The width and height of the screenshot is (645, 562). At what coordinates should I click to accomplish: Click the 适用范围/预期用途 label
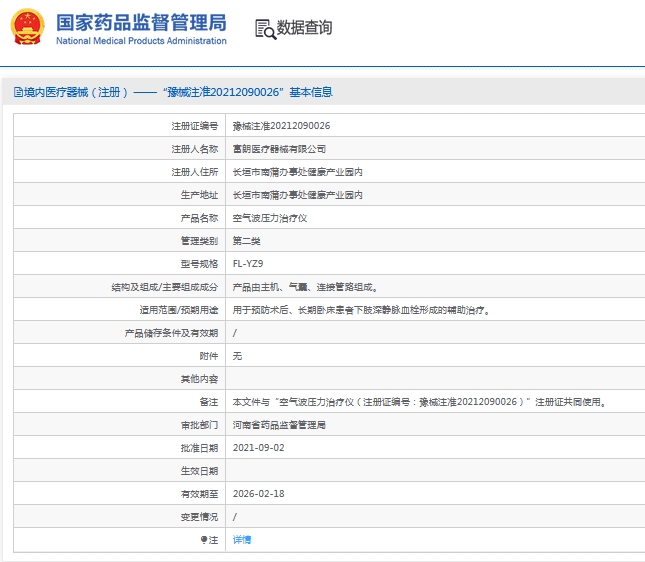pos(179,310)
